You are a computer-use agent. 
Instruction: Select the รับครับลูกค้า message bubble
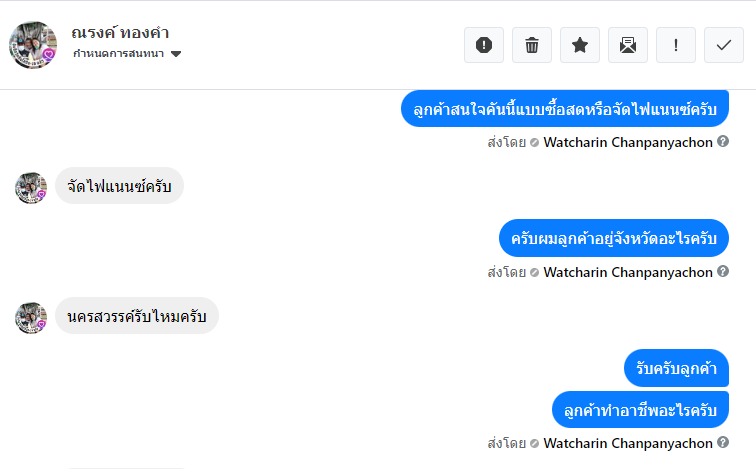tap(677, 368)
